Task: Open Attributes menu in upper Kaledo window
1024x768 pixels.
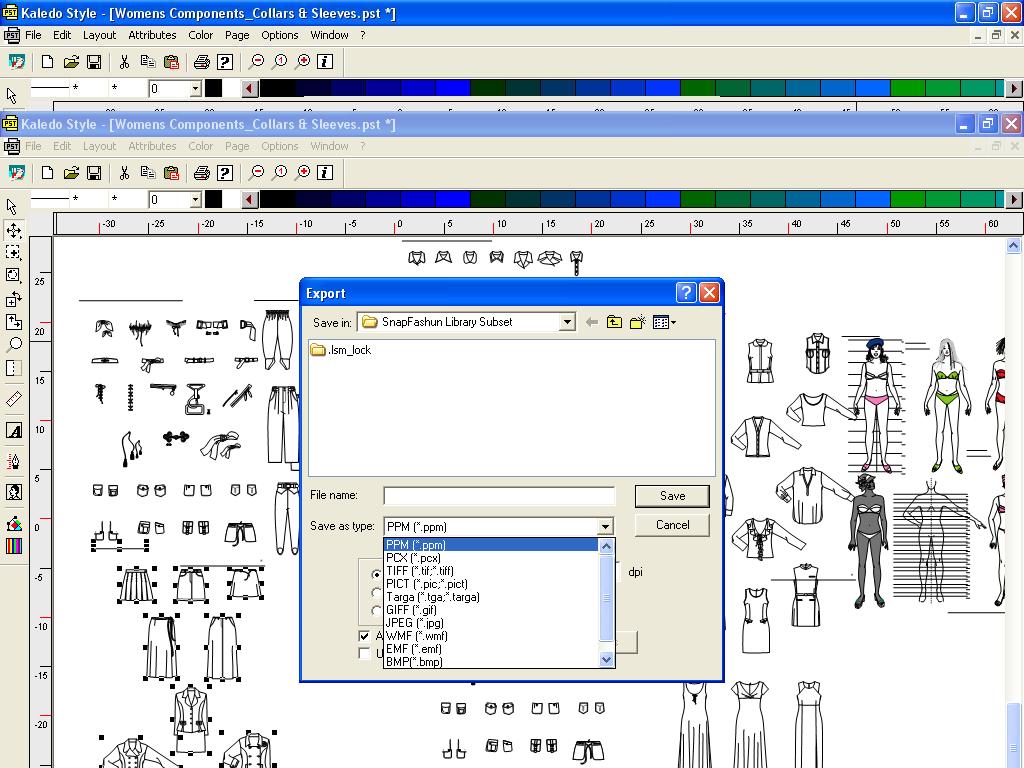Action: 152,35
